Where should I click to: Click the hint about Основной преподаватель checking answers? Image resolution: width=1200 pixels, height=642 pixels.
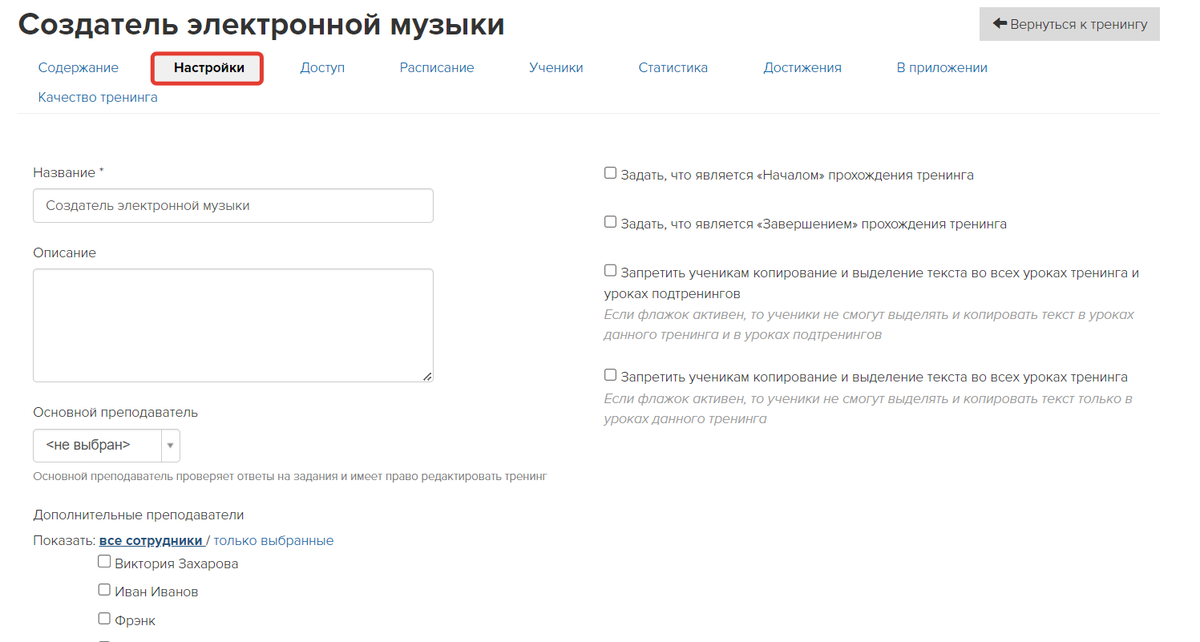290,477
